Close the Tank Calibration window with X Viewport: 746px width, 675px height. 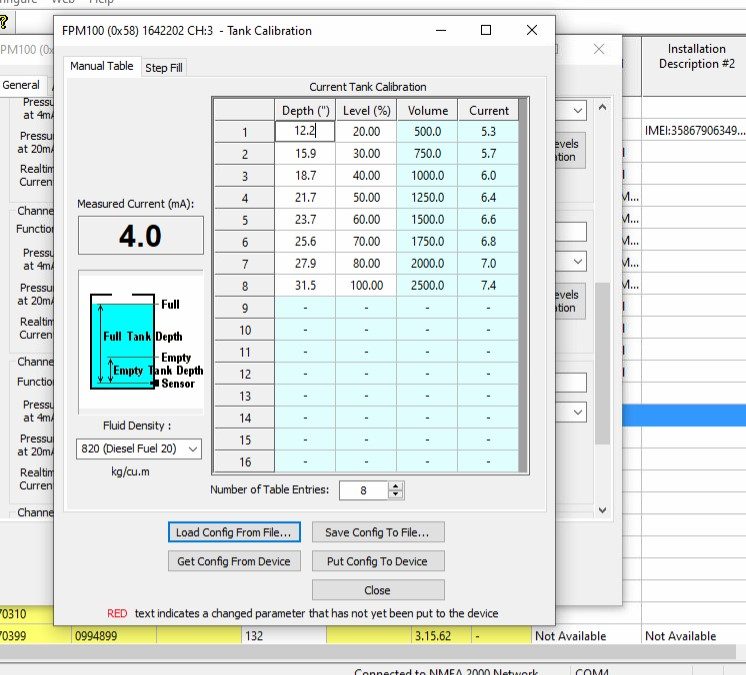click(x=532, y=31)
